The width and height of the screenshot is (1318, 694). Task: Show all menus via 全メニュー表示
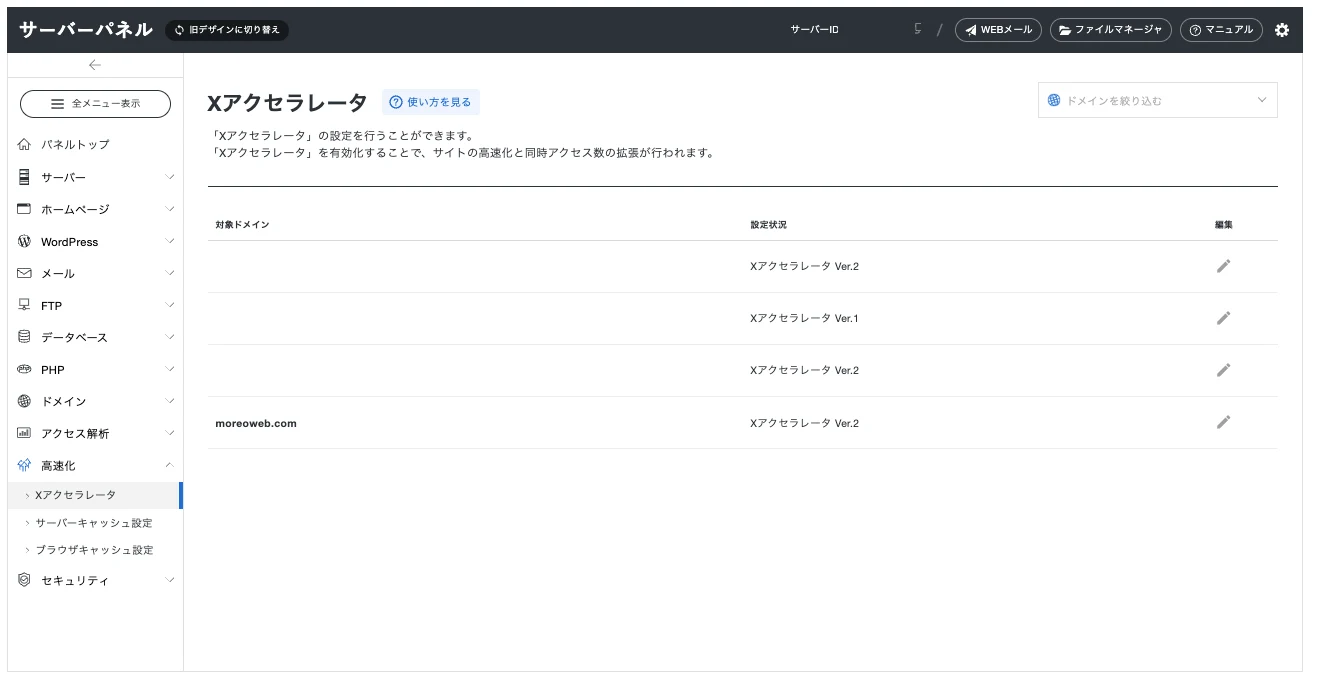[95, 103]
